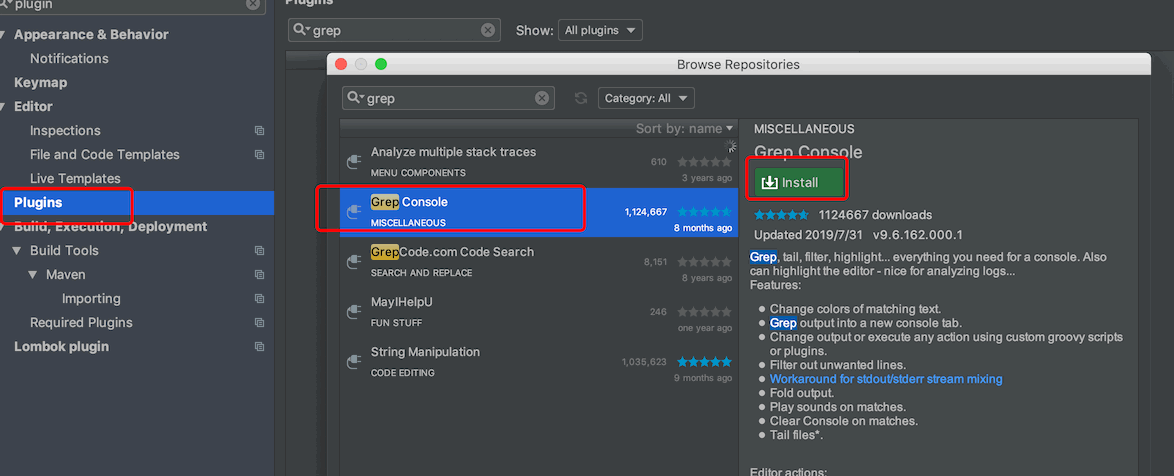Open Workaround for stdout/stderr stream mixing link
Viewport: 1174px width, 476px height.
coord(886,379)
